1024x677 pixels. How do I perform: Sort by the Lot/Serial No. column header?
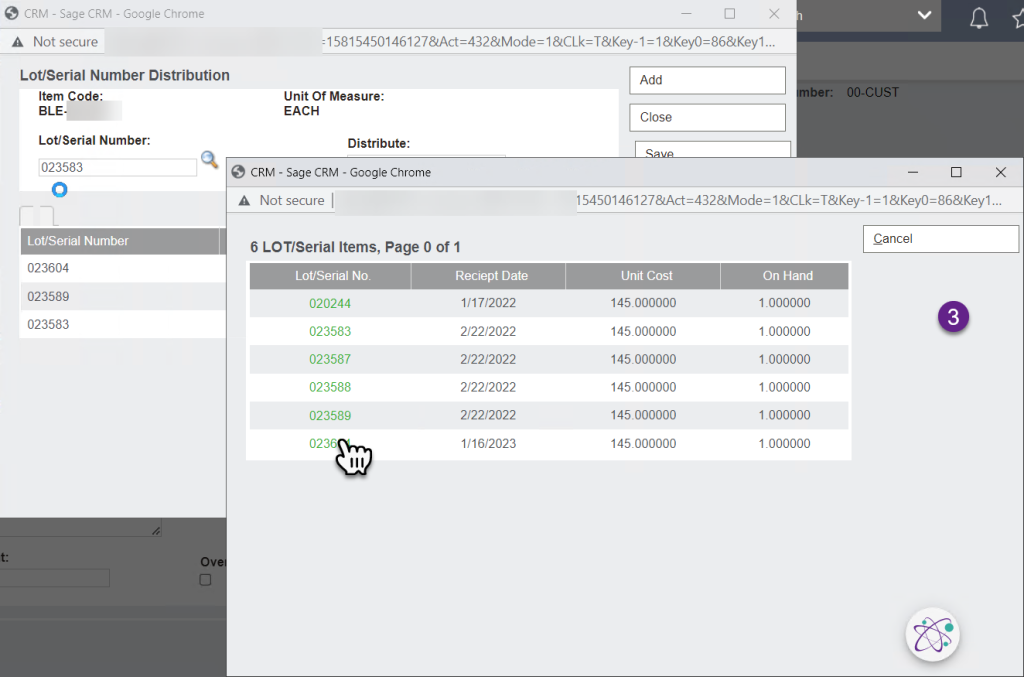[x=330, y=276]
